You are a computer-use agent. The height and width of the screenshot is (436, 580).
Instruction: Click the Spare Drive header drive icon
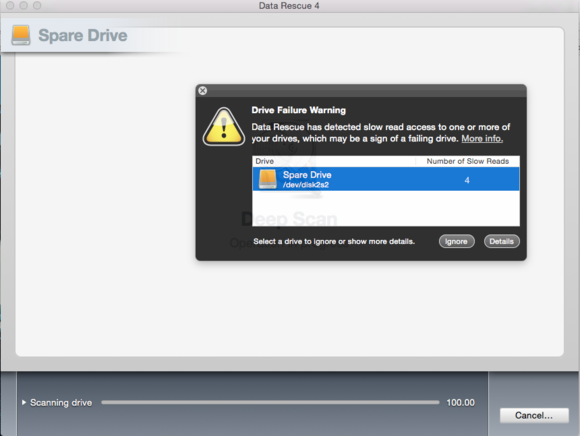pos(21,35)
